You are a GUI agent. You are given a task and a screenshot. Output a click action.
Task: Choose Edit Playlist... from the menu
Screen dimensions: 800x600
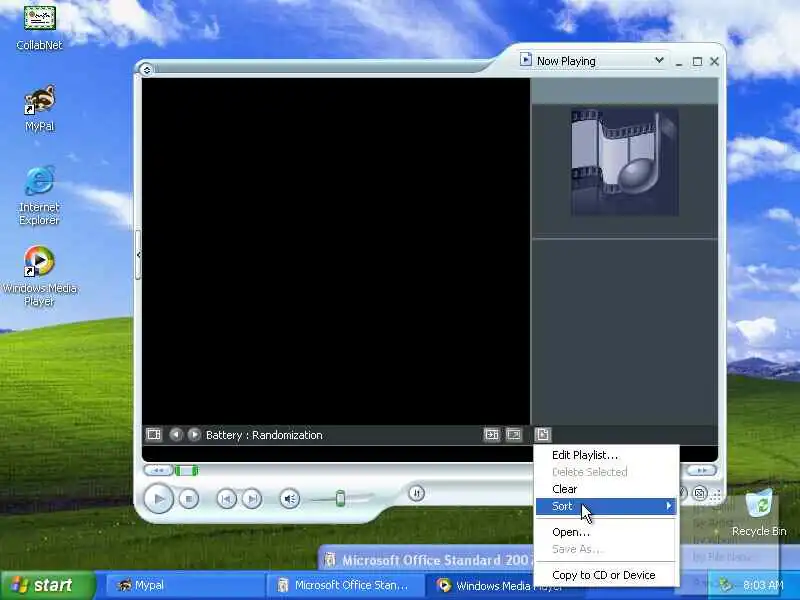[607, 455]
